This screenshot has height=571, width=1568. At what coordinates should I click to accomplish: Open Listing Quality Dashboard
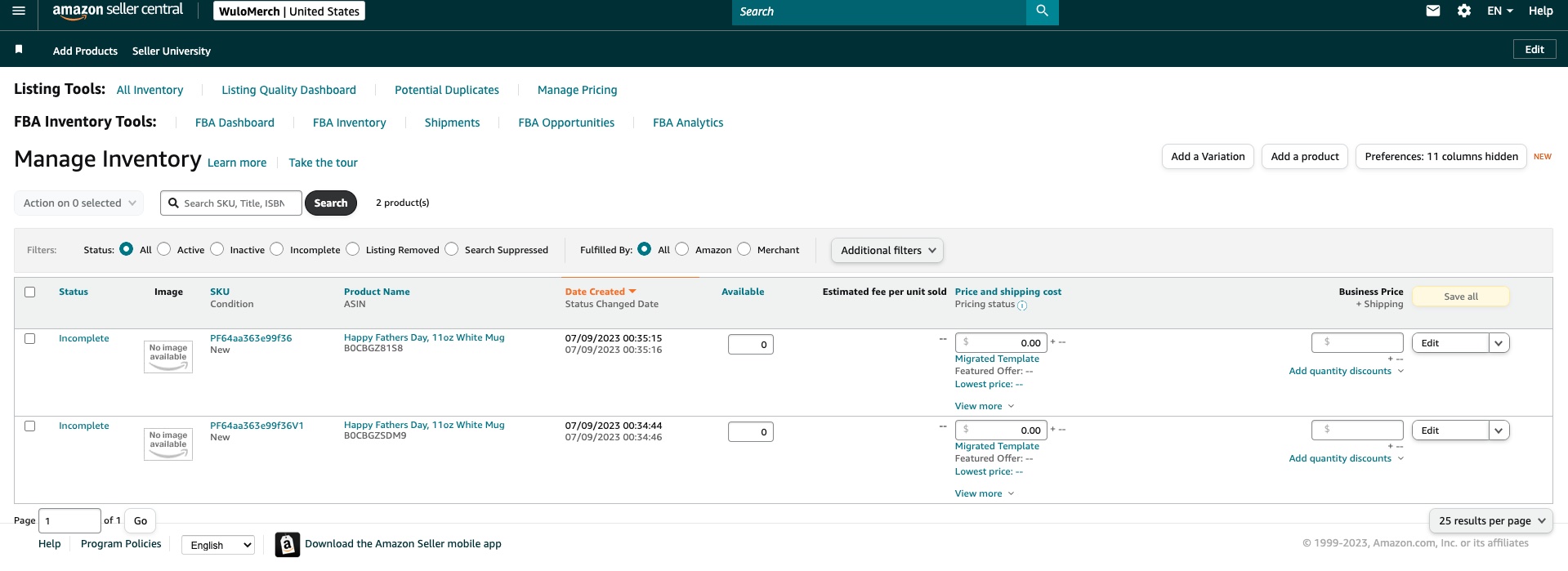288,90
